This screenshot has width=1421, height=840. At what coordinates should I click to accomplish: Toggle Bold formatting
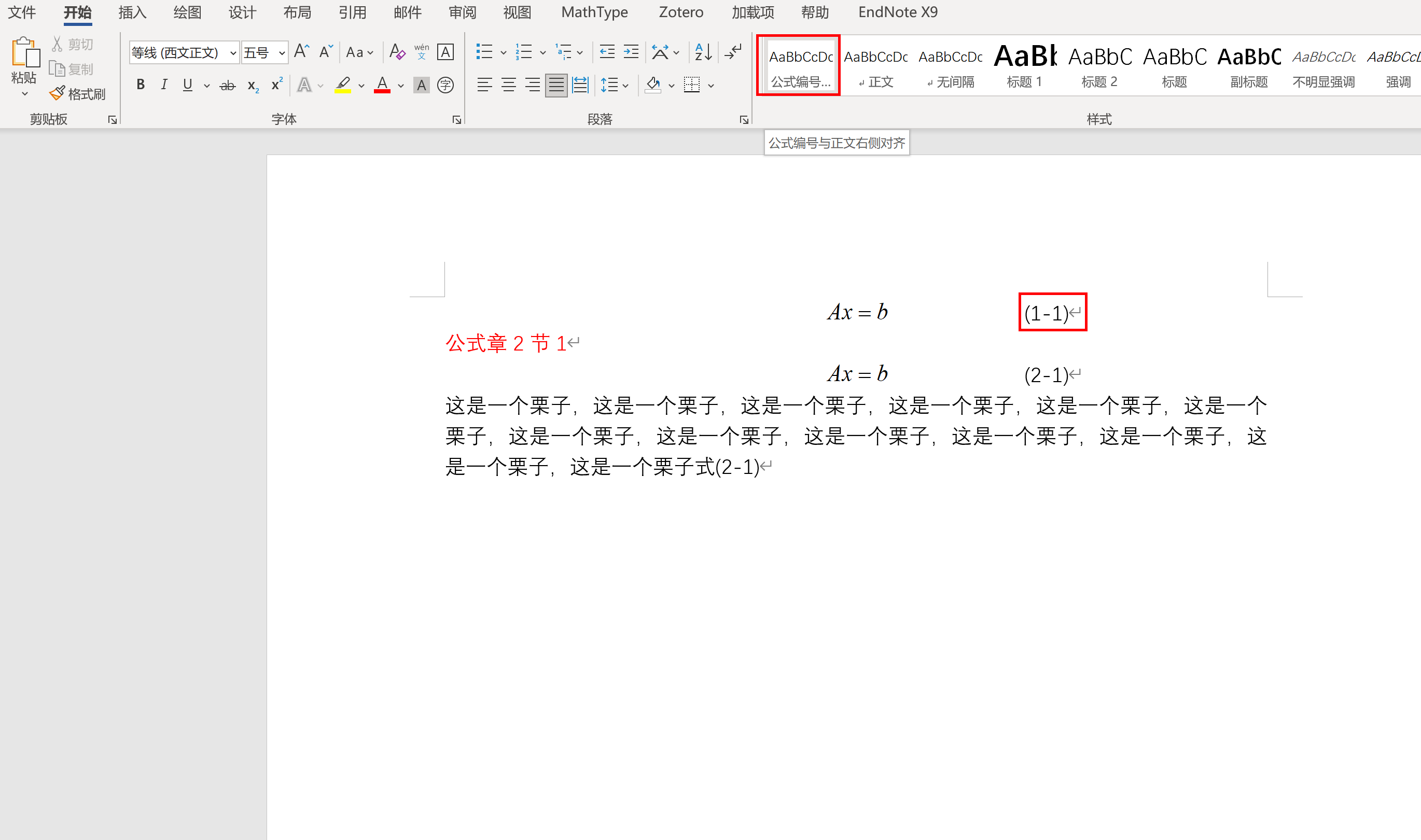[141, 85]
